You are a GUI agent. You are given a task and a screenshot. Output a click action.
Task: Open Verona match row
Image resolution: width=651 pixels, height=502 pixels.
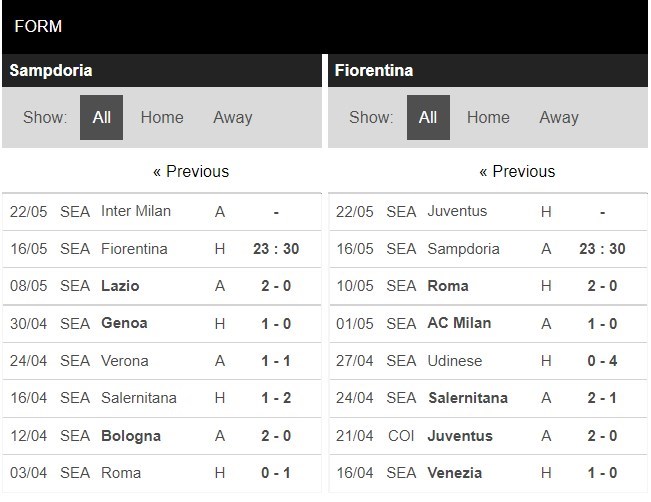coord(125,361)
